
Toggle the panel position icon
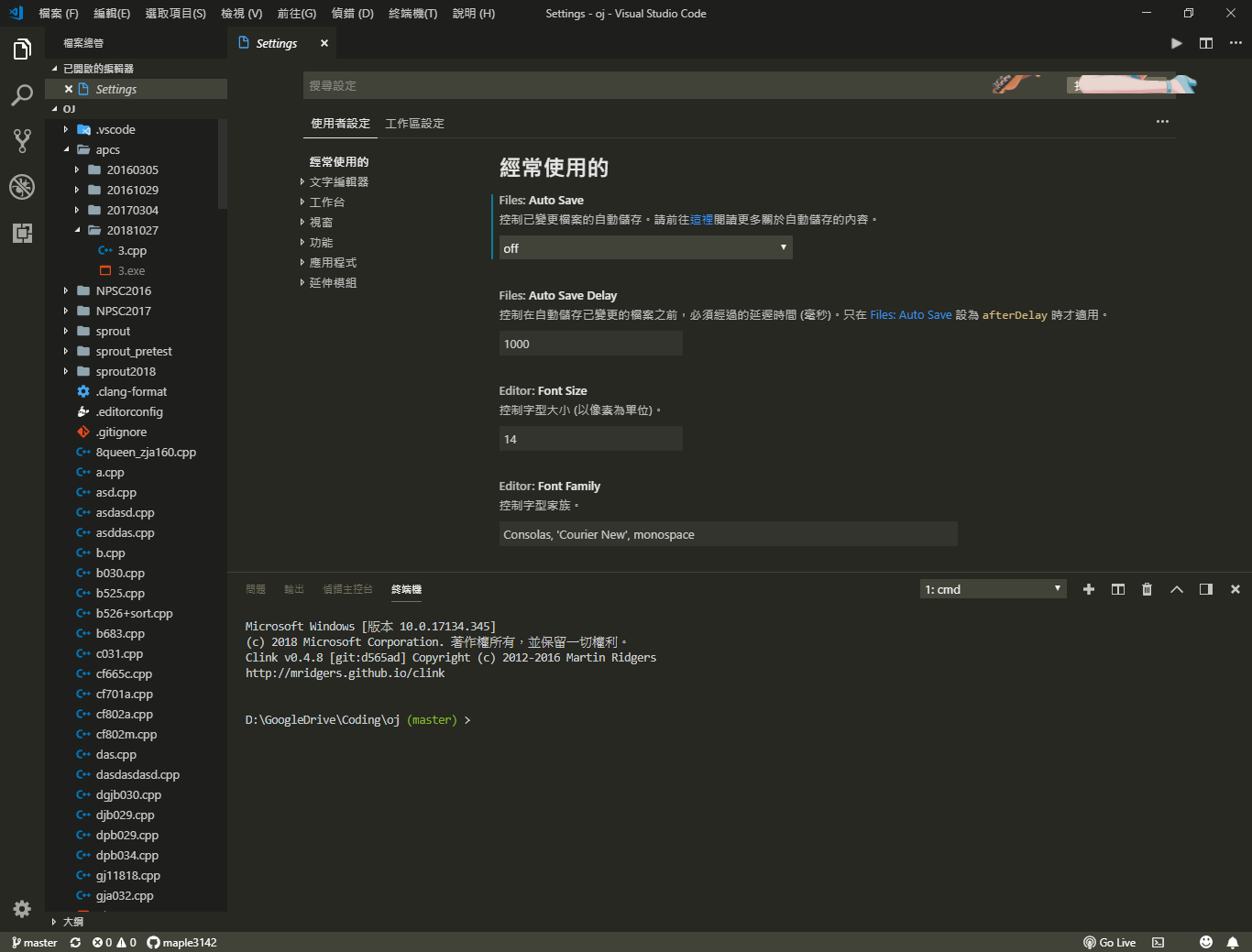coord(1205,589)
